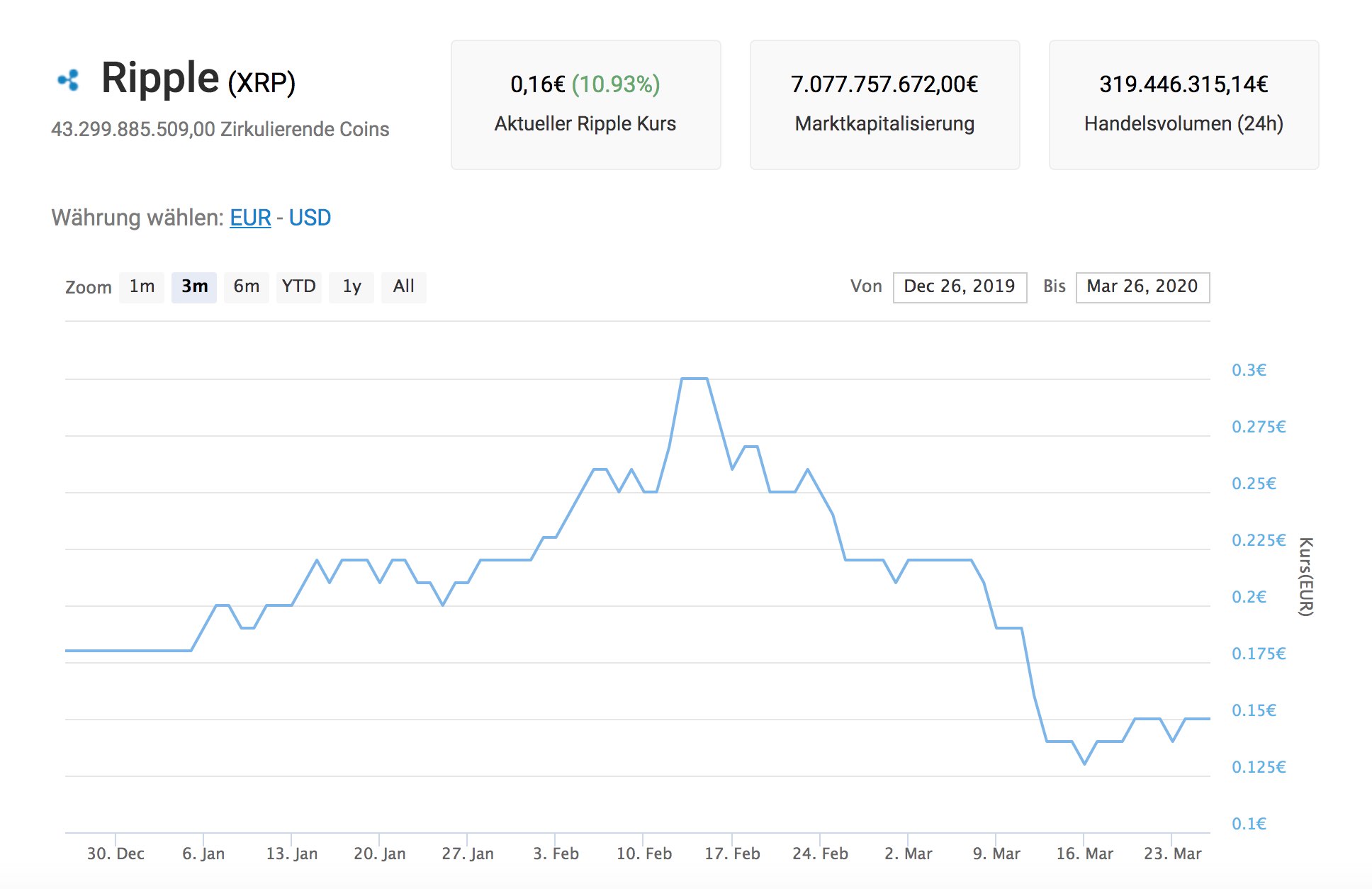
Task: Click the '9. Mar' date label
Action: [996, 854]
